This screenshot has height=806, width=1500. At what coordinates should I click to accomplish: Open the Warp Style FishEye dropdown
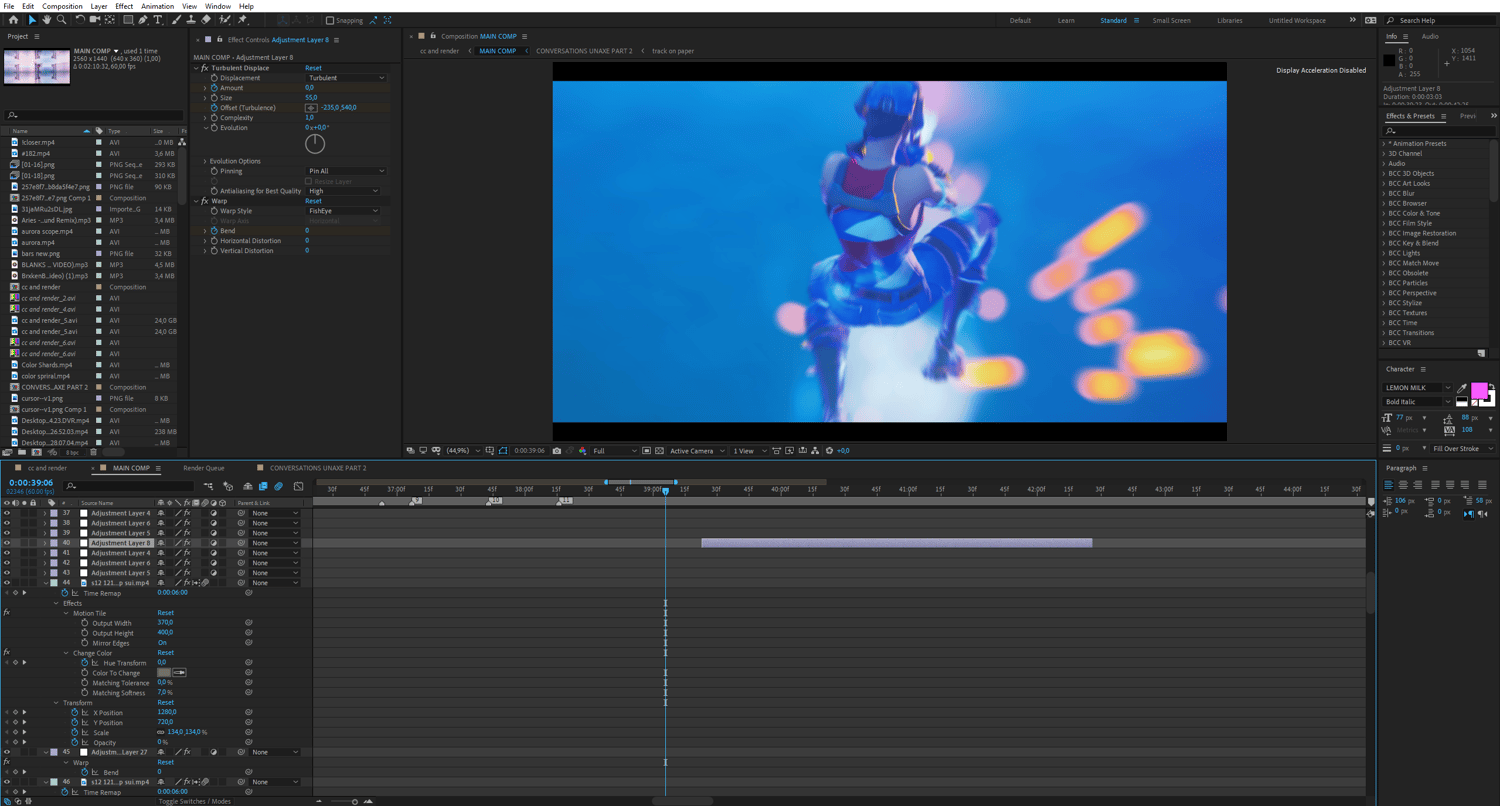345,211
